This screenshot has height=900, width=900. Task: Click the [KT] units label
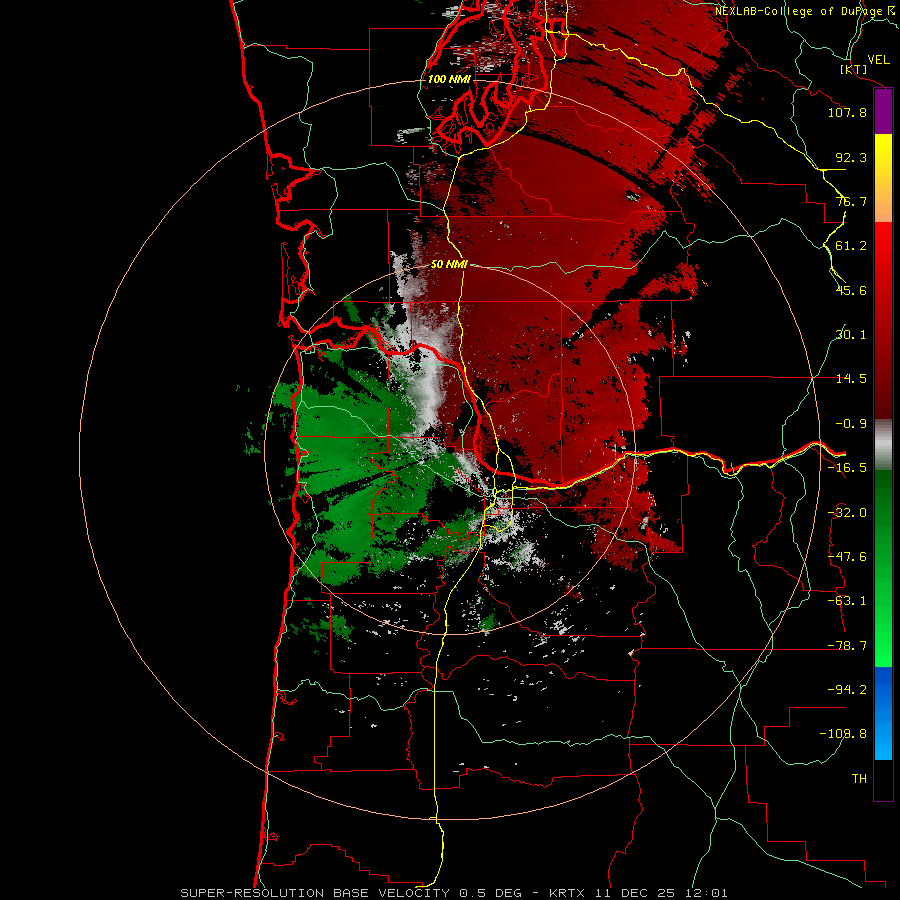[854, 69]
